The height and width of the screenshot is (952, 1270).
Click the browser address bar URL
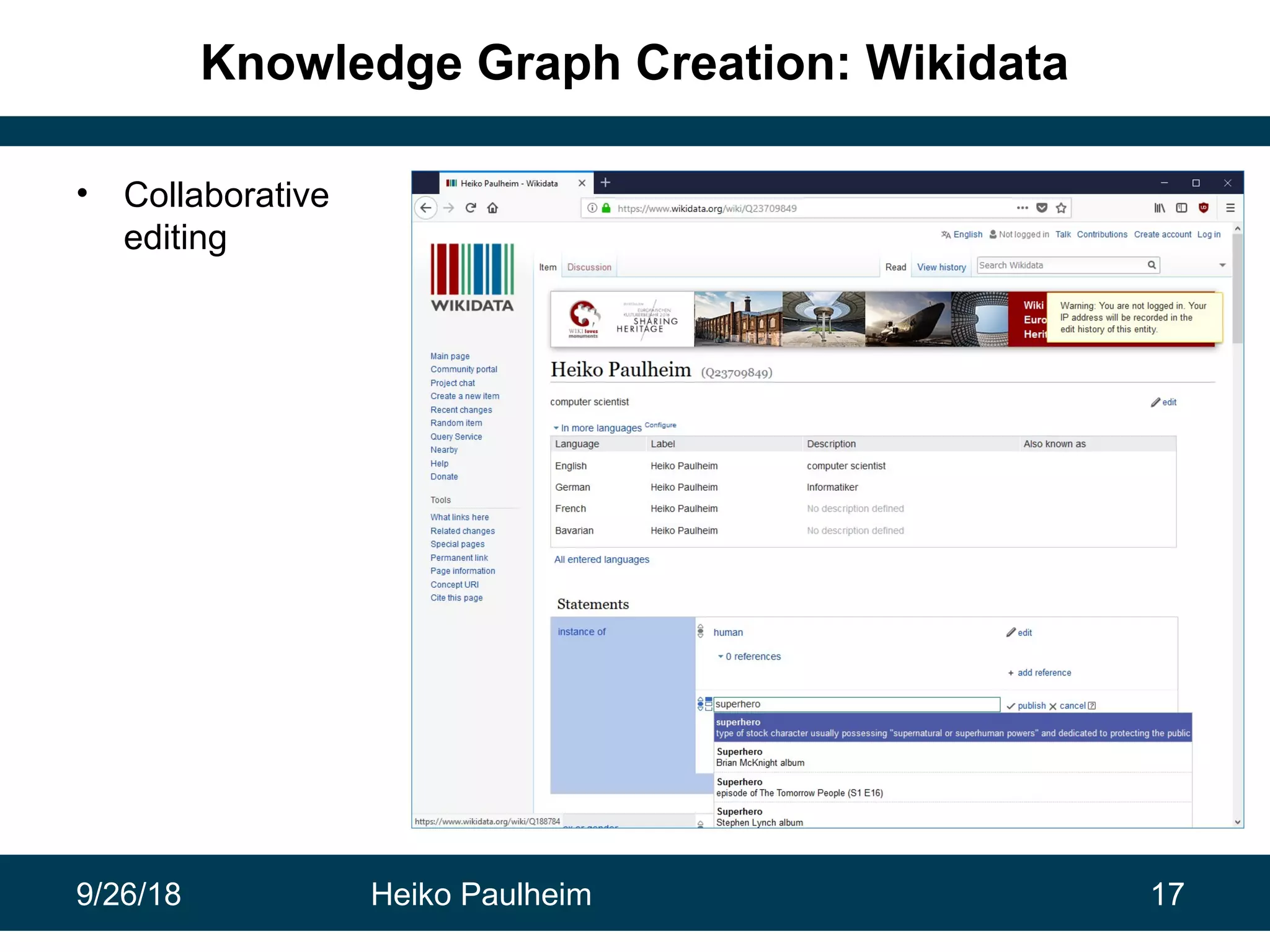pyautogui.click(x=707, y=208)
